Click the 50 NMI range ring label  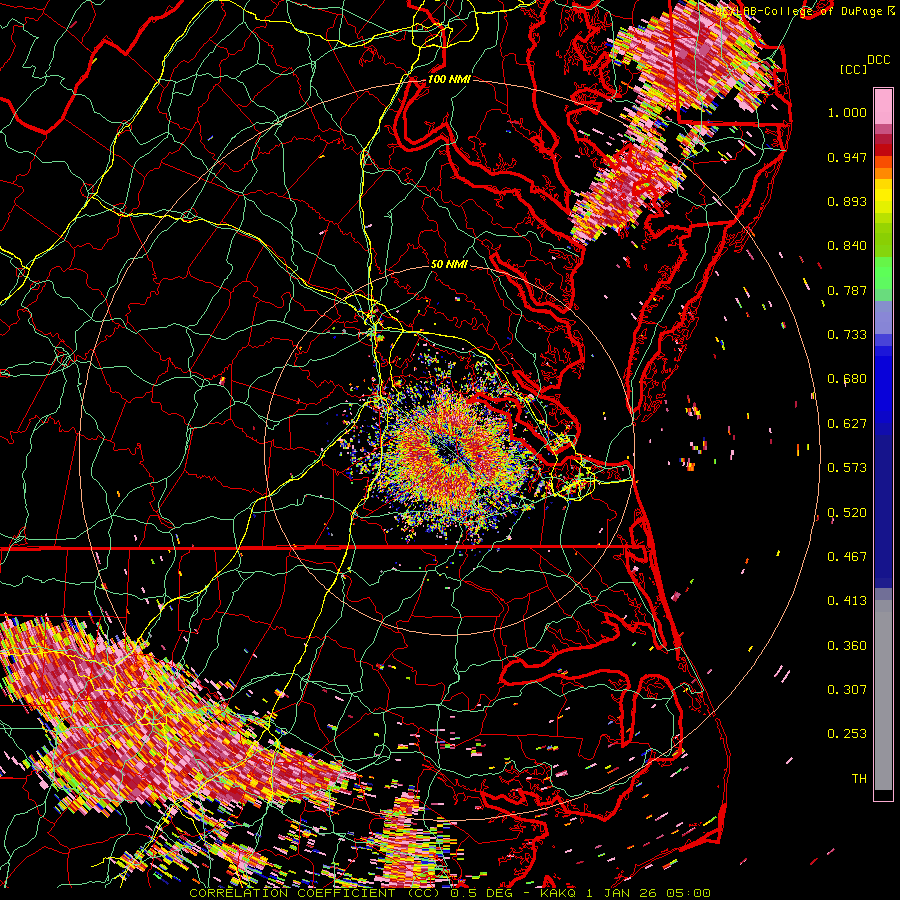point(449,265)
